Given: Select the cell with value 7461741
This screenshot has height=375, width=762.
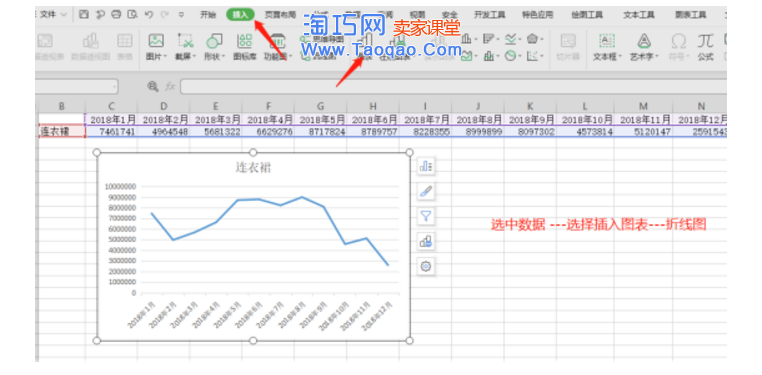Looking at the screenshot, I should (111, 132).
